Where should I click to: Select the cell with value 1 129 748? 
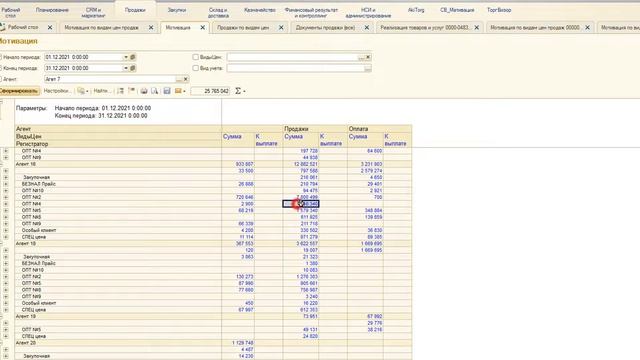pos(238,343)
